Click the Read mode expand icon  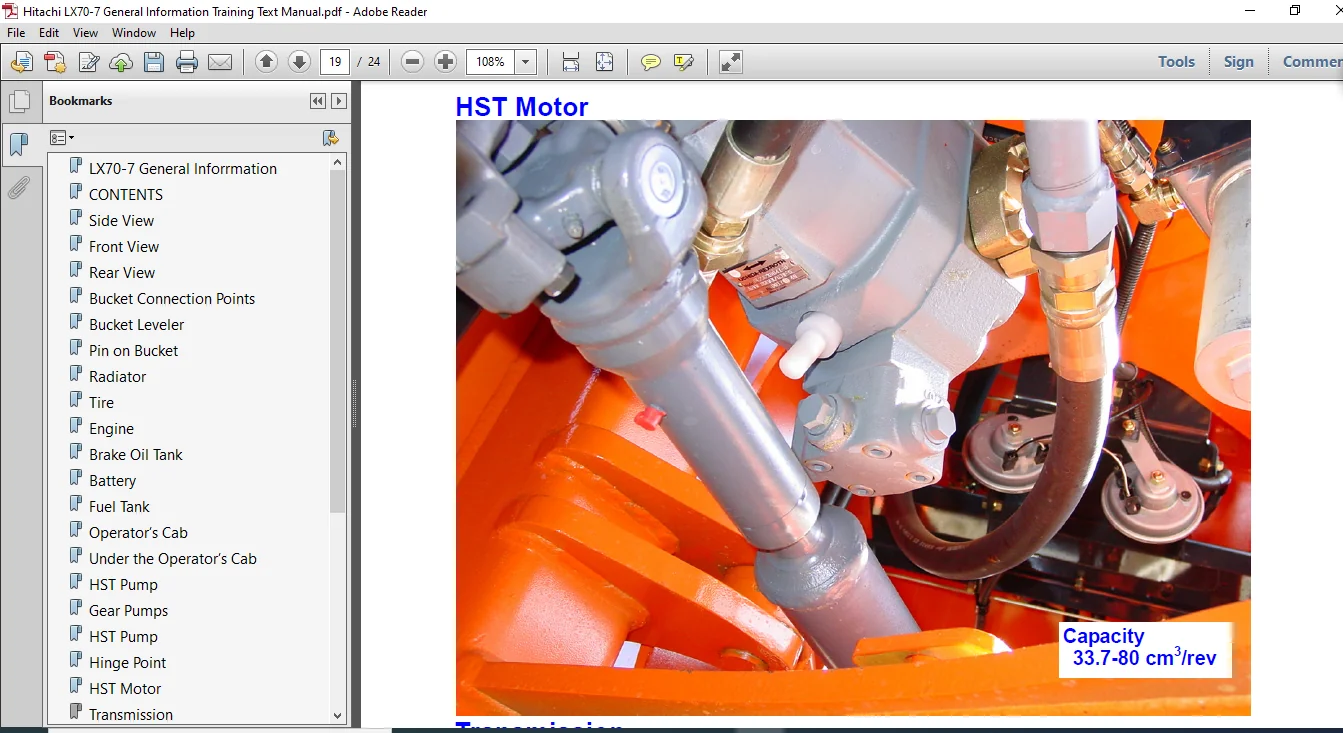pos(731,62)
